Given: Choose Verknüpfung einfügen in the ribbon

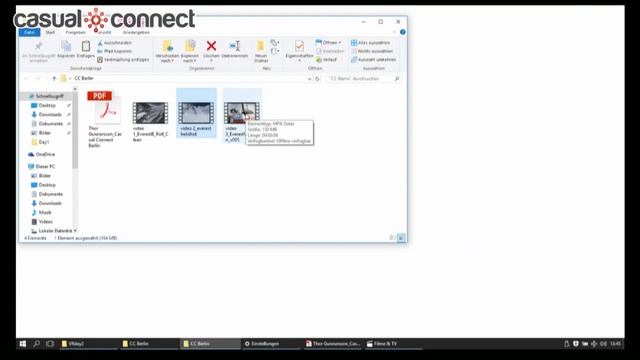Looking at the screenshot, I should point(123,60).
